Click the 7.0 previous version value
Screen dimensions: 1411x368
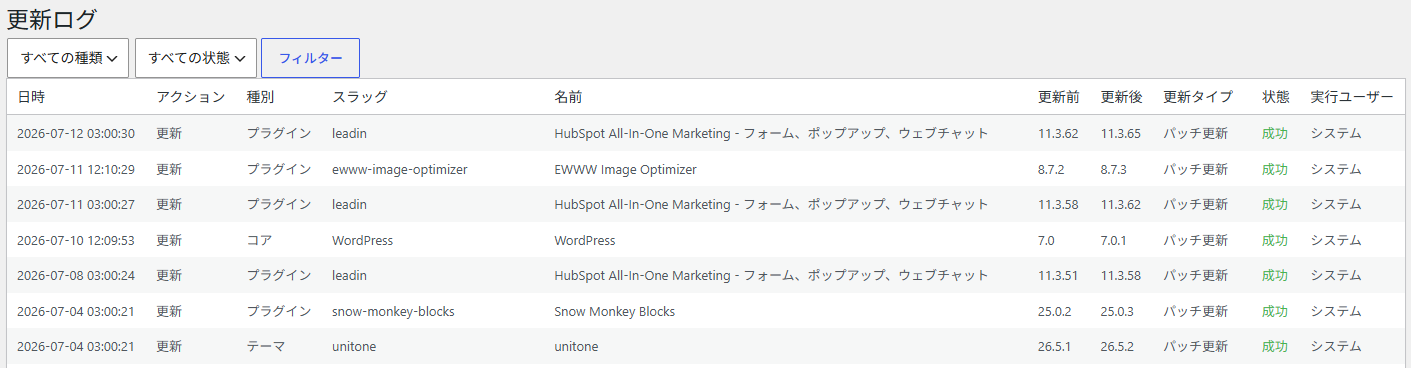pos(1045,240)
